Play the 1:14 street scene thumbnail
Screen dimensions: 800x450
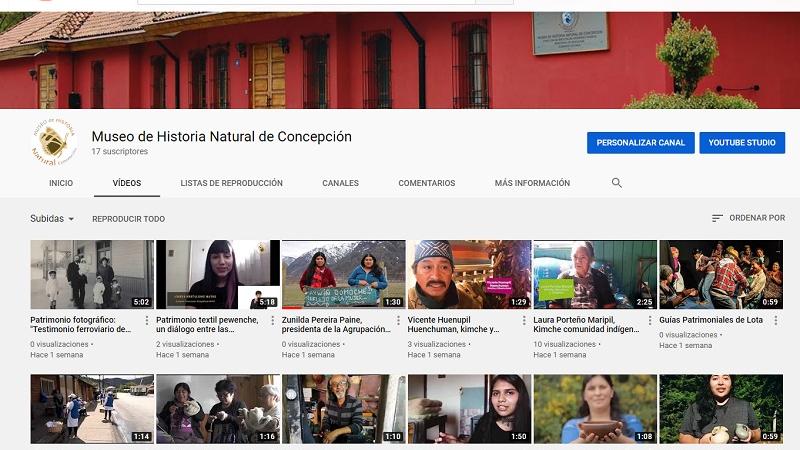coord(92,409)
